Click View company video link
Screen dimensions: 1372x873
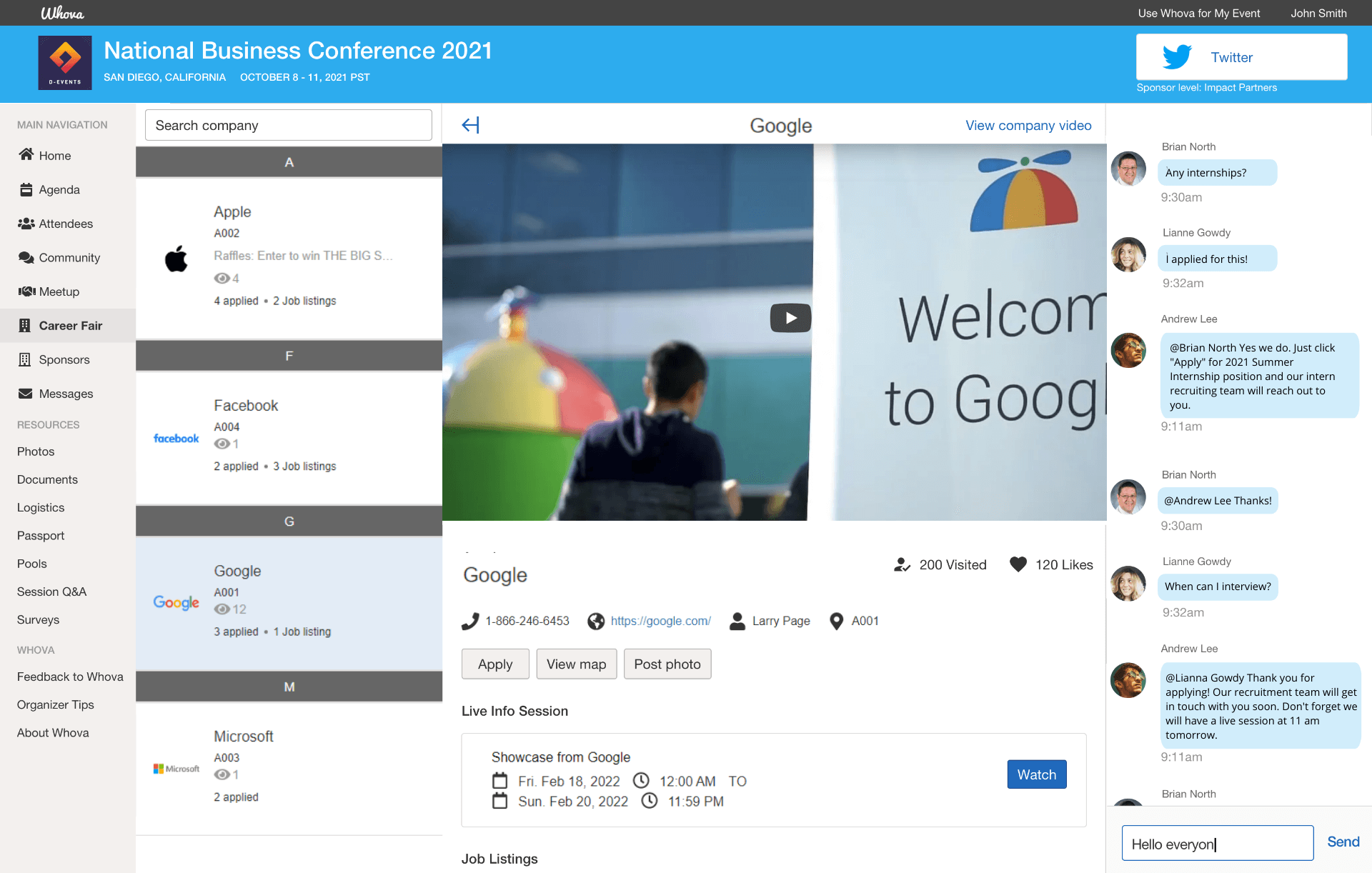(1028, 125)
